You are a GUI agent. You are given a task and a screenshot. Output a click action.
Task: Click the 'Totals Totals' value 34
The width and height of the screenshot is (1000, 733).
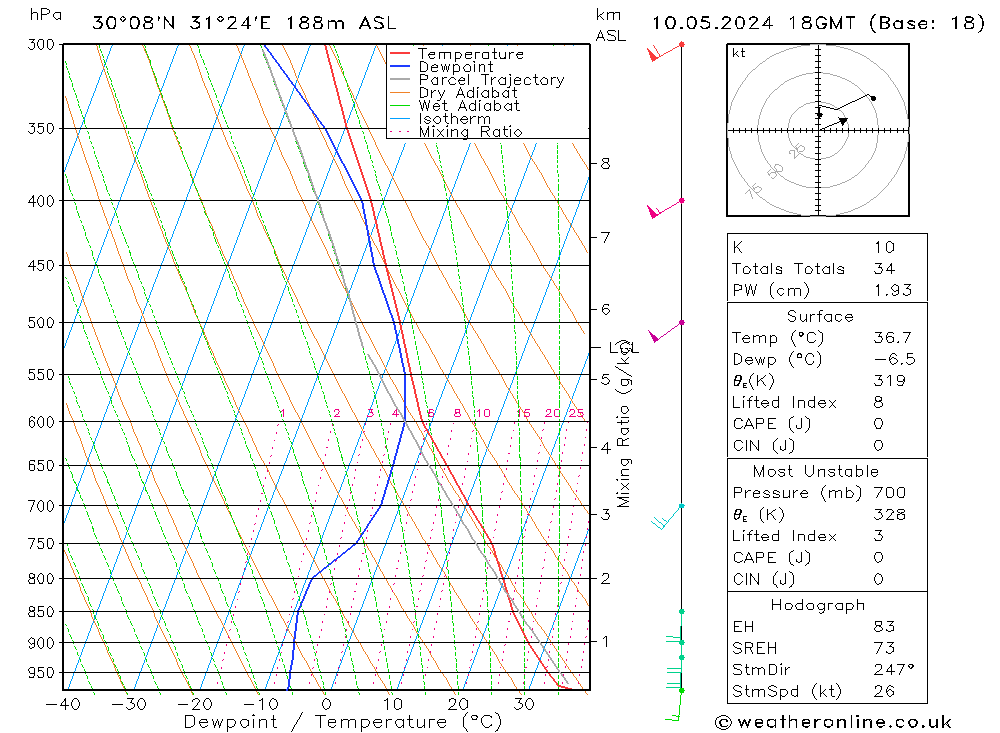coord(885,269)
